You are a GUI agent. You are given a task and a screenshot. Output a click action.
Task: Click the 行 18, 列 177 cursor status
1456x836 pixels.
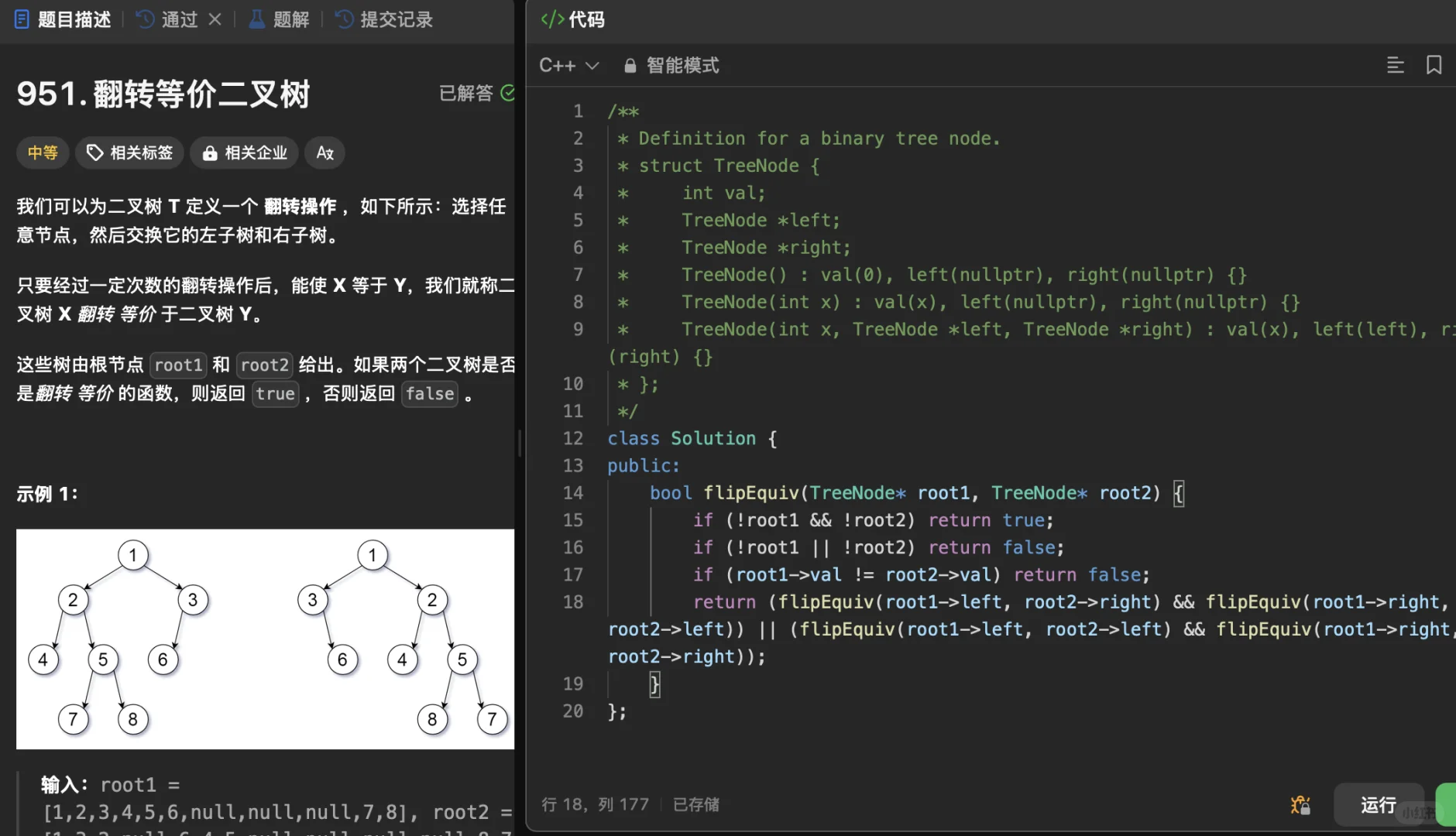point(595,804)
